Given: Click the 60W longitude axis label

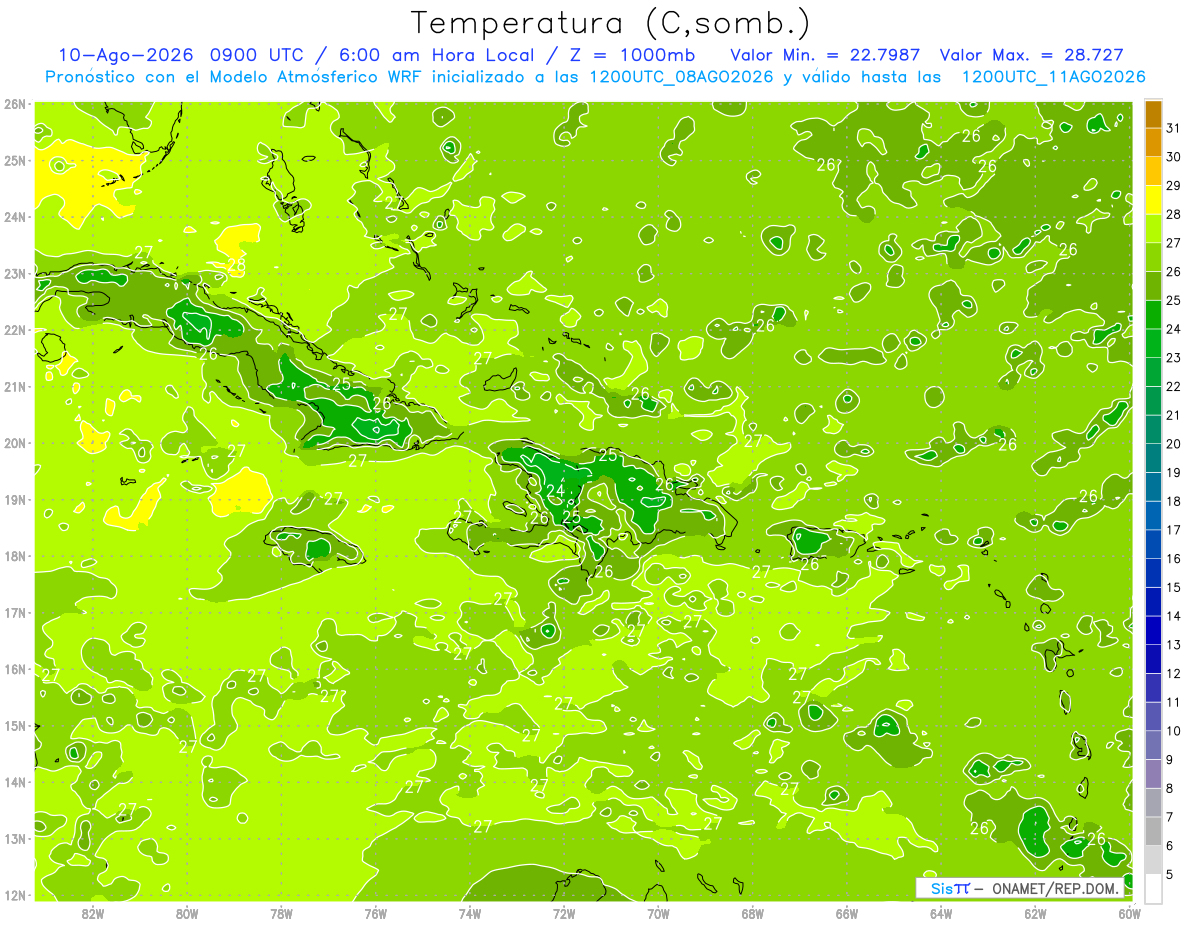Looking at the screenshot, I should [1130, 913].
